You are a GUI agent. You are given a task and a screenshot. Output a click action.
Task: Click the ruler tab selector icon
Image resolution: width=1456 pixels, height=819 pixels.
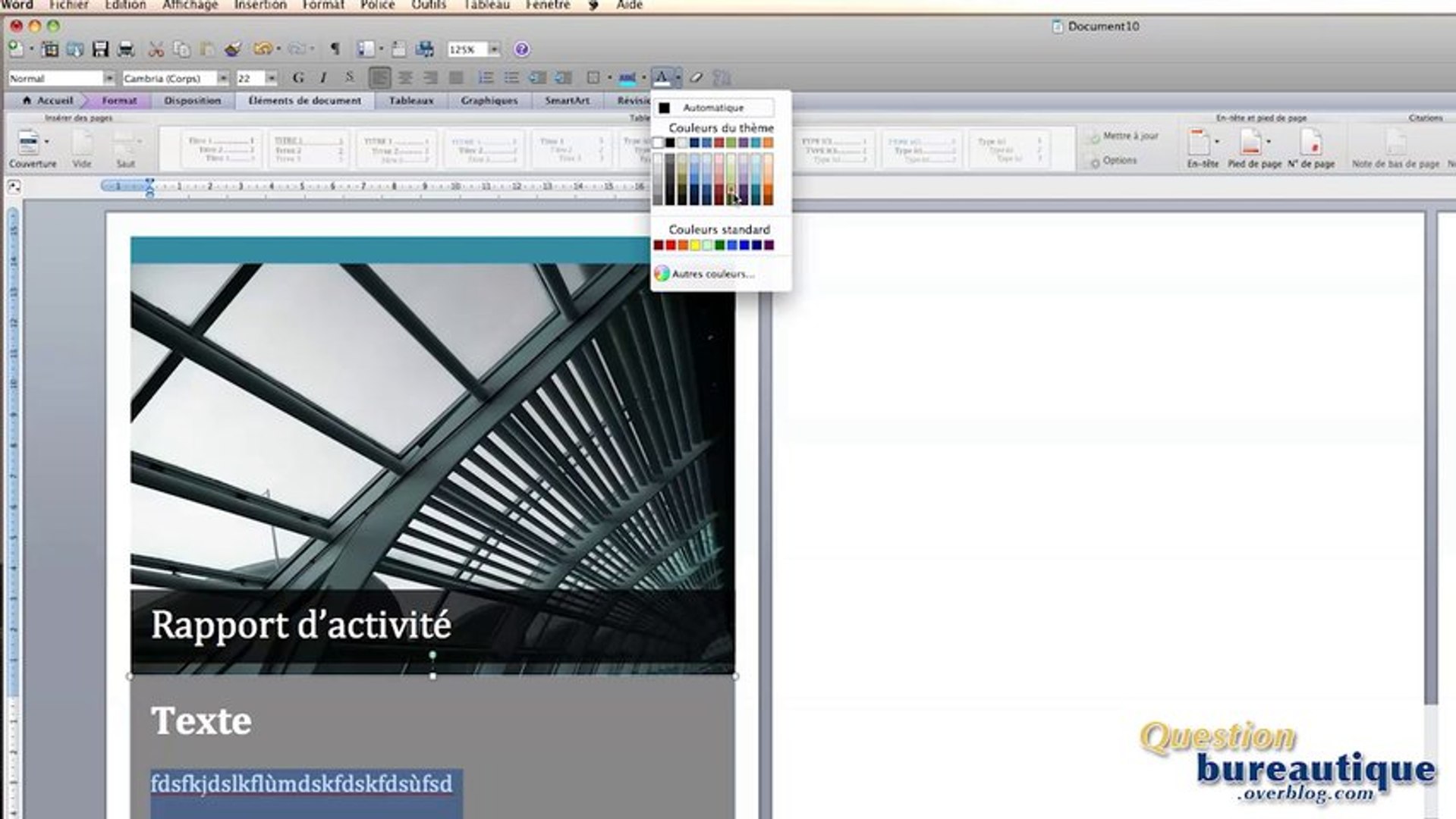pos(14,187)
